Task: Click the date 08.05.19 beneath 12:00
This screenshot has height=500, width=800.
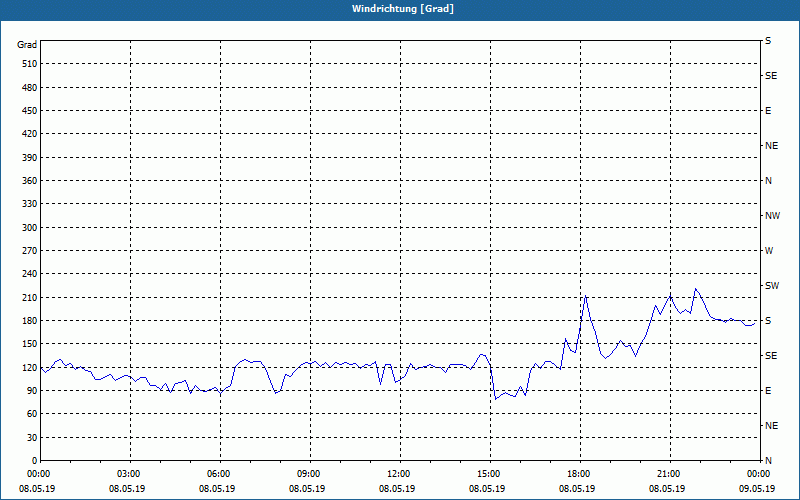Action: pyautogui.click(x=397, y=488)
